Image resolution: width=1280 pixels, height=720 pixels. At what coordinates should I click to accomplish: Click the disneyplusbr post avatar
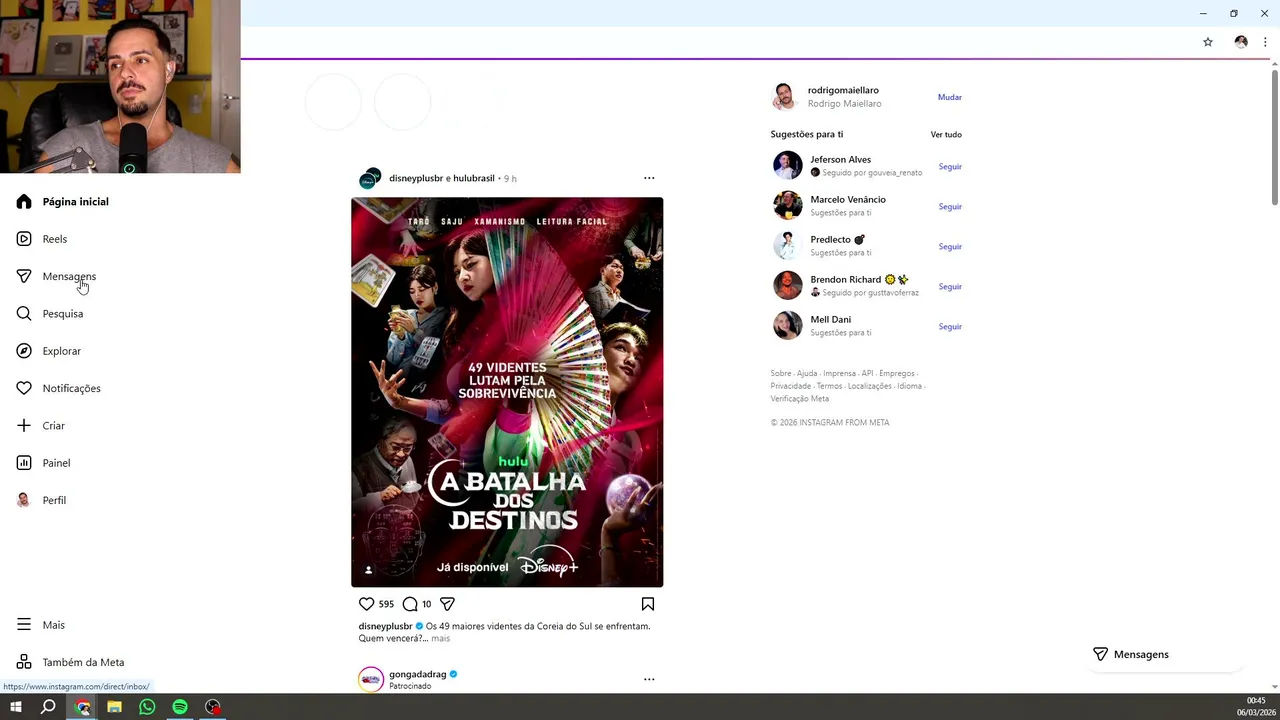(x=370, y=178)
